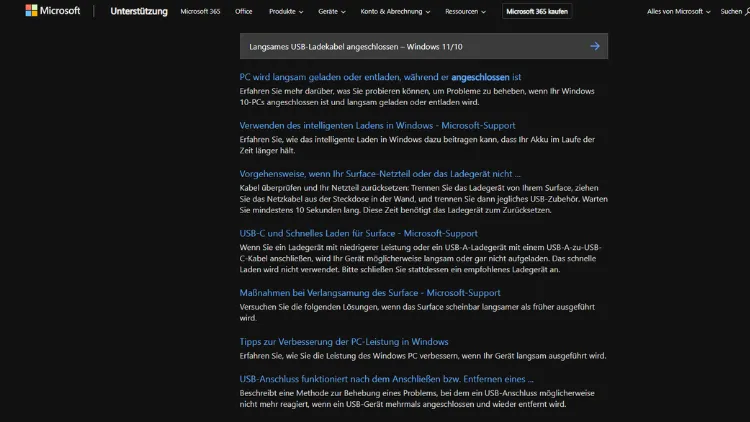The image size is (750, 422).
Task: Open the Konto & Abrechnung dropdown
Action: click(x=395, y=12)
